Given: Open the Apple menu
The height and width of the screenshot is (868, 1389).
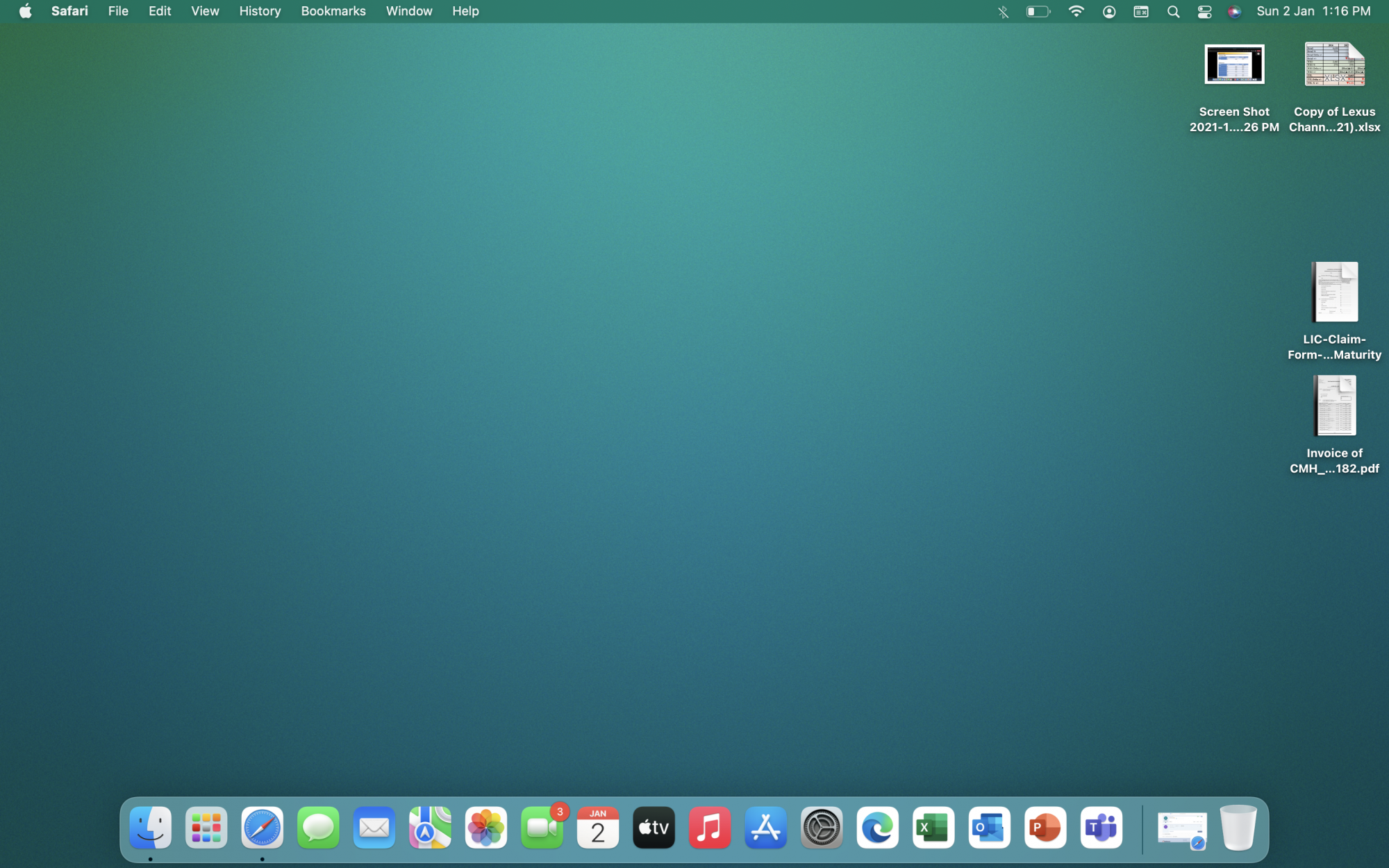Looking at the screenshot, I should pos(25,12).
